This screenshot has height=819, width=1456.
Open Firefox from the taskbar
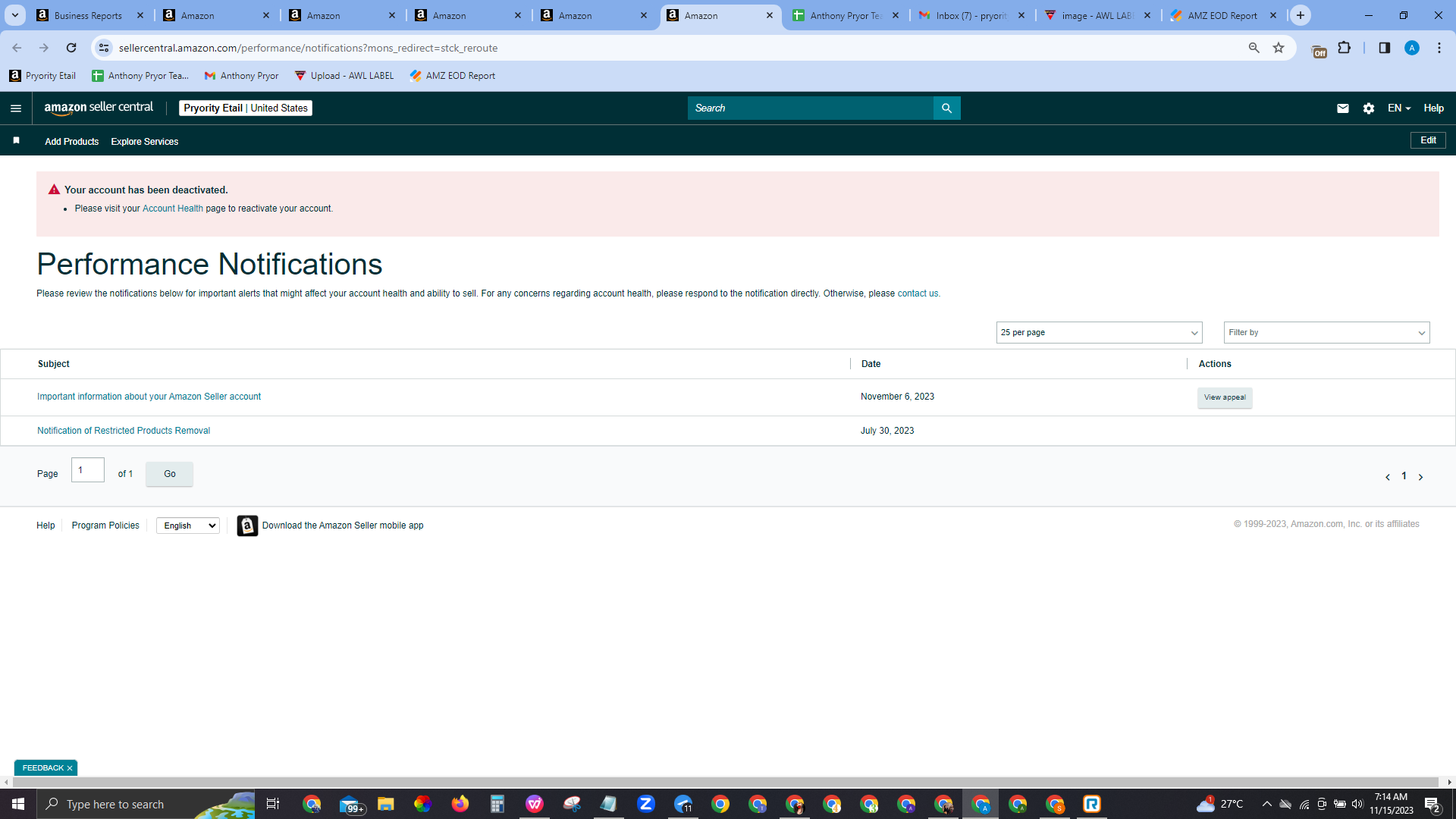460,804
